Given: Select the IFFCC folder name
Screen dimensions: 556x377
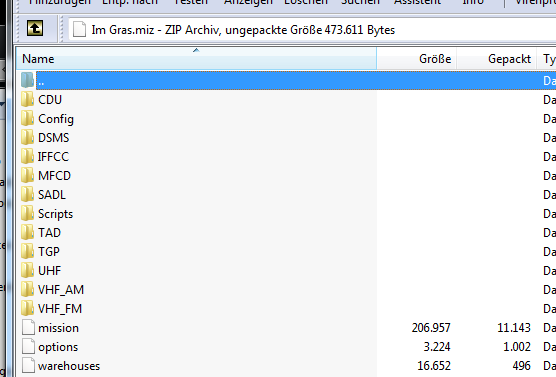Looking at the screenshot, I should pyautogui.click(x=54, y=157).
